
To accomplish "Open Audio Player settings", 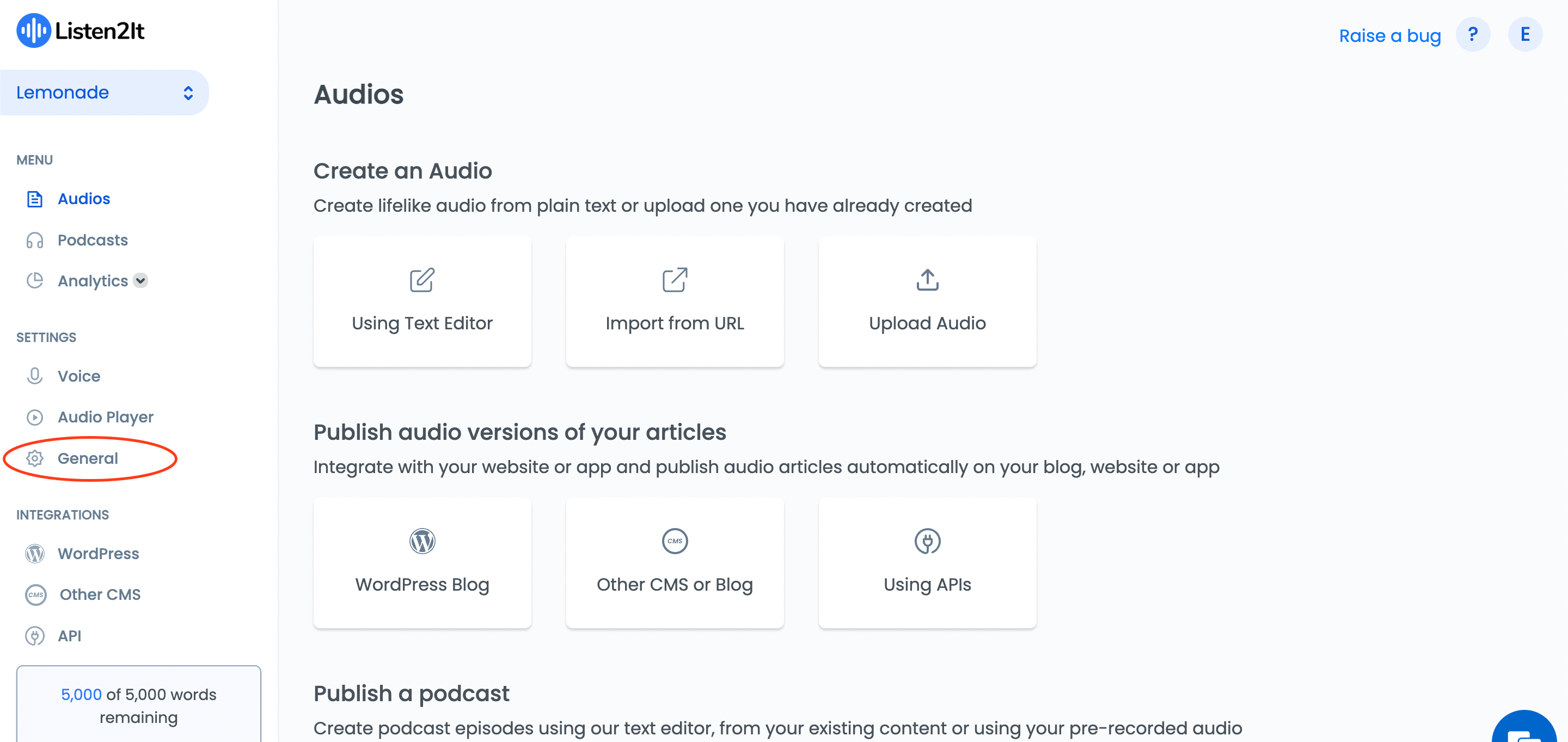I will coord(105,417).
